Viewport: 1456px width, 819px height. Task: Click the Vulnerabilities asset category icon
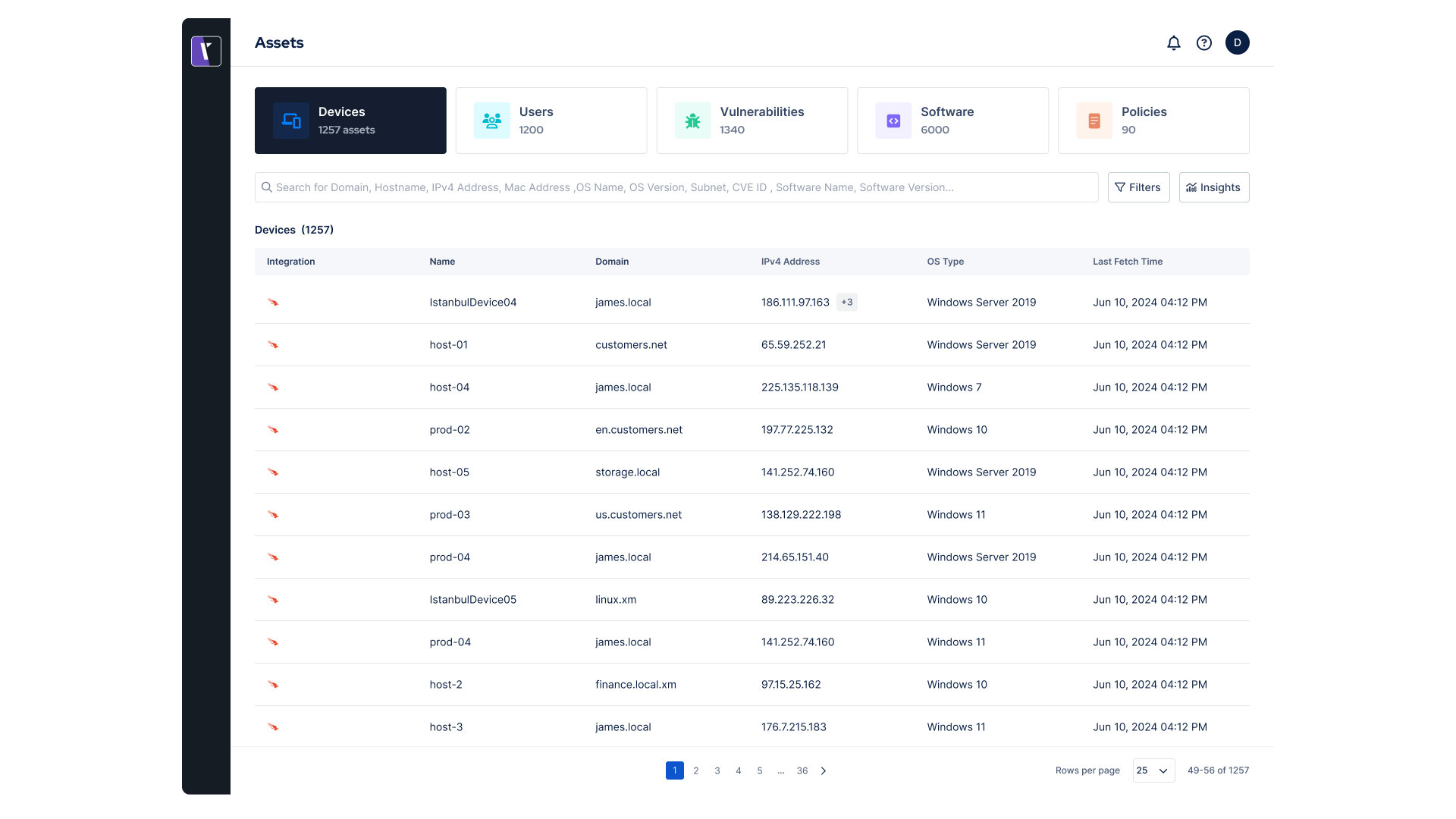pos(693,120)
